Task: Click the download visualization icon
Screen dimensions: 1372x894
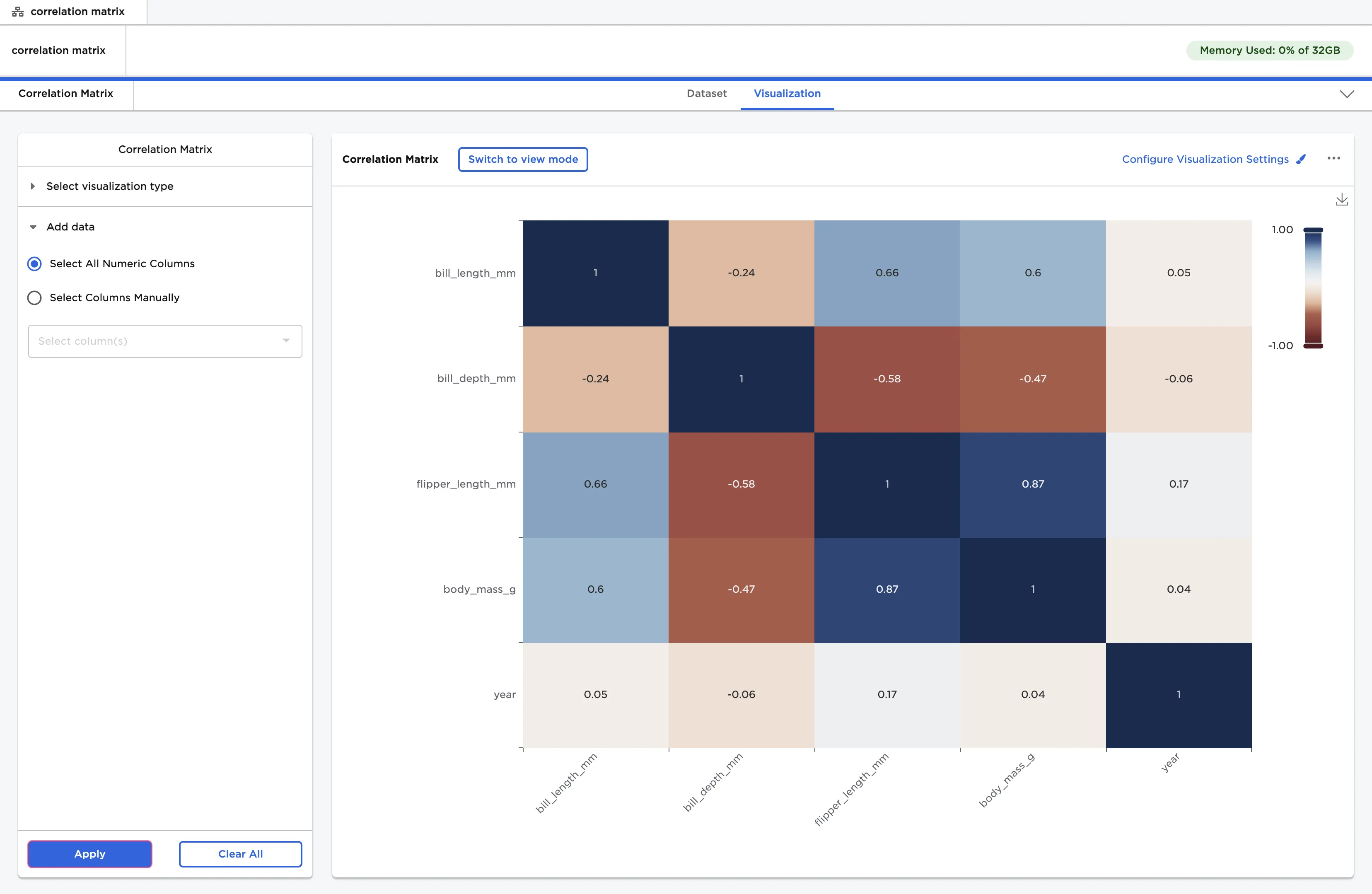Action: coord(1342,199)
